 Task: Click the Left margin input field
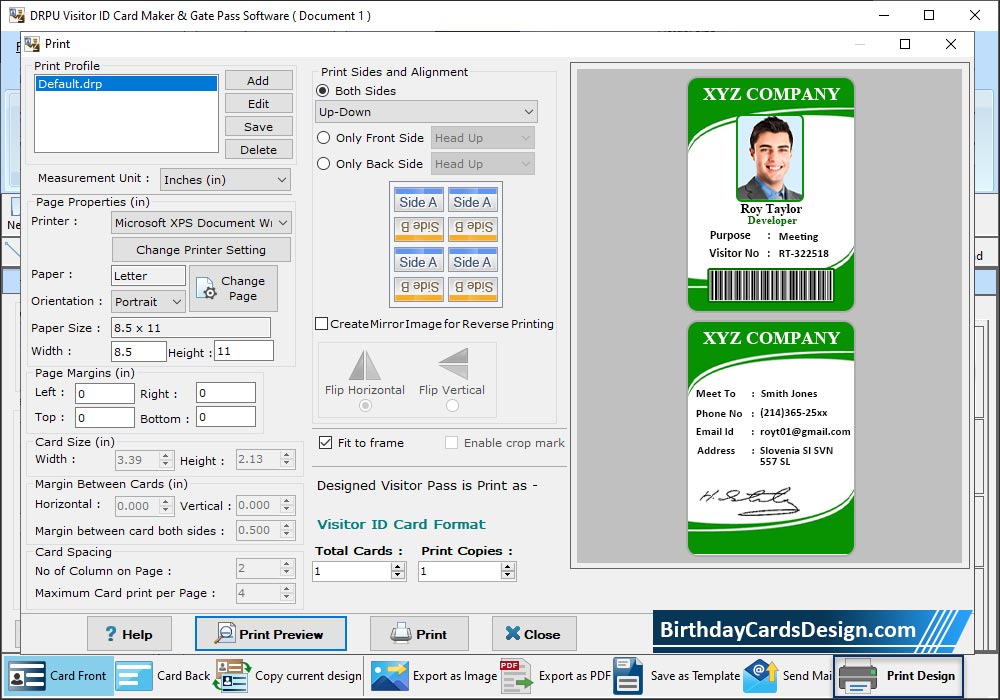(105, 393)
